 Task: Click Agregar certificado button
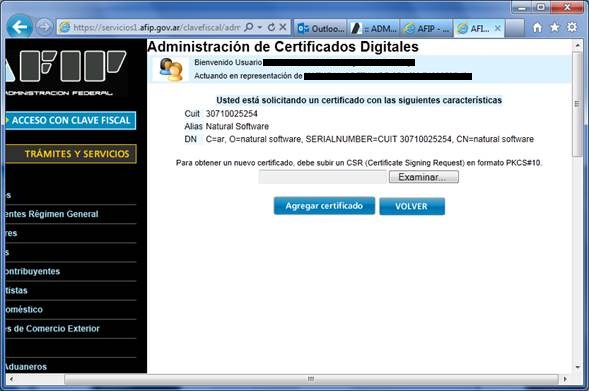[324, 206]
